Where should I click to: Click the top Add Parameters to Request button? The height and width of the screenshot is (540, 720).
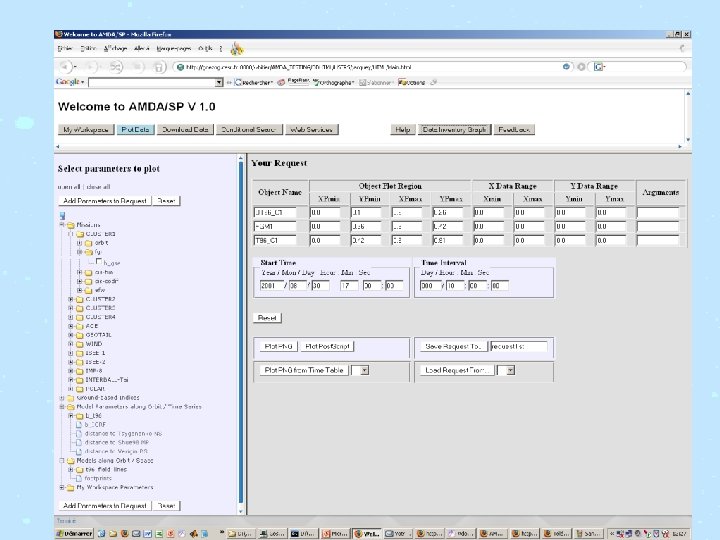(x=104, y=200)
